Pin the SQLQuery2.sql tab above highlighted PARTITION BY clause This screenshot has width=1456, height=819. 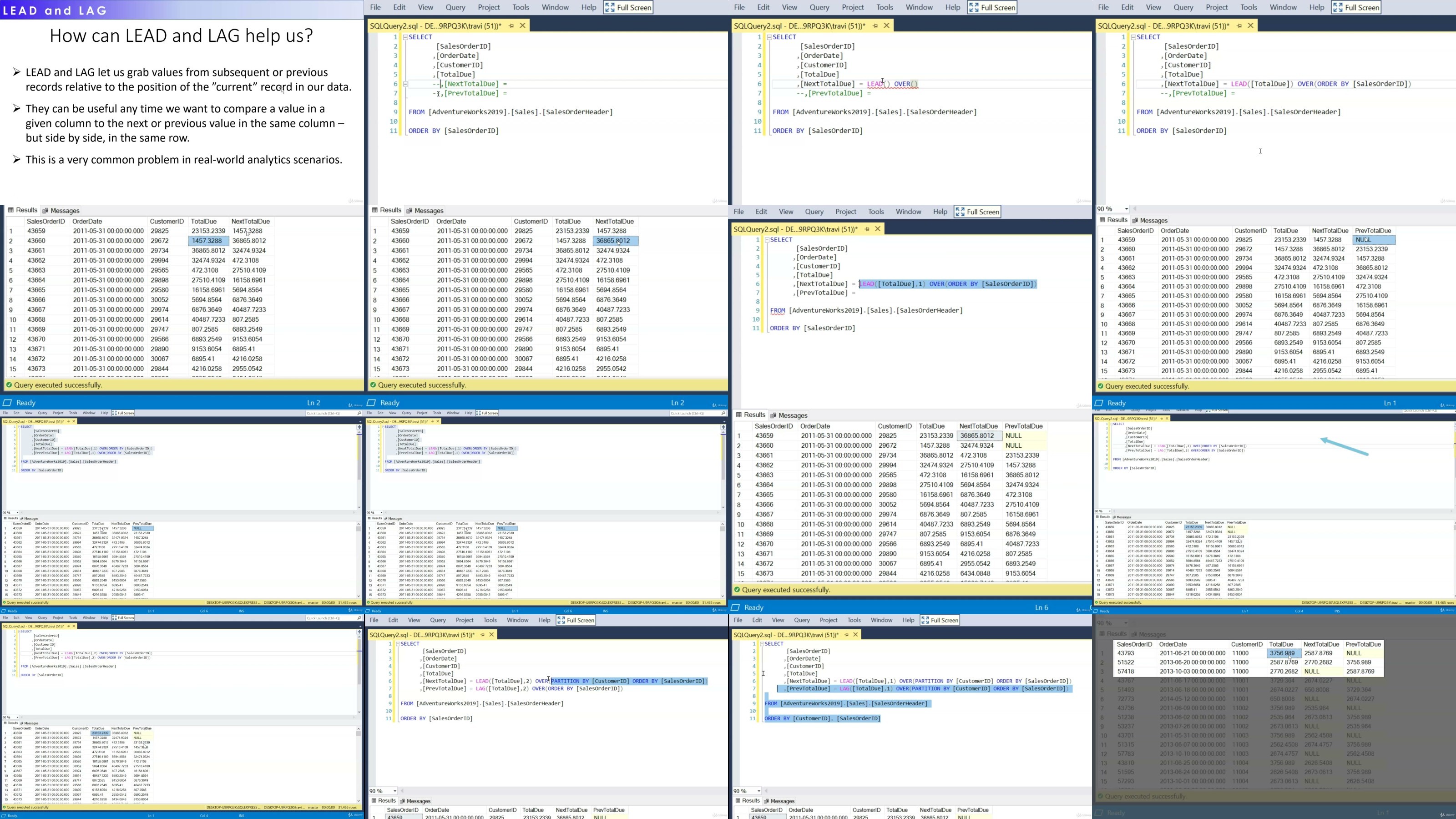point(482,635)
